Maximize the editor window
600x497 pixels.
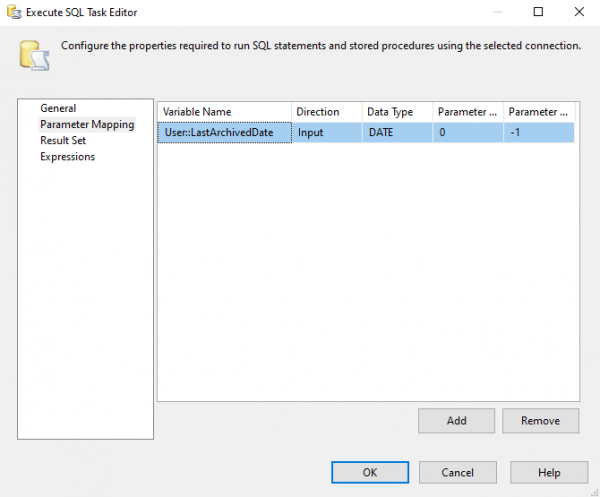click(538, 12)
